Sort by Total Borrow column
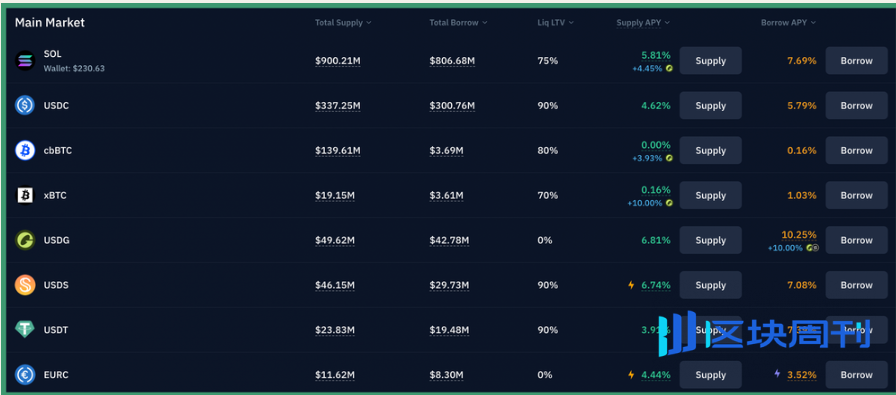This screenshot has height=395, width=896. coord(458,23)
